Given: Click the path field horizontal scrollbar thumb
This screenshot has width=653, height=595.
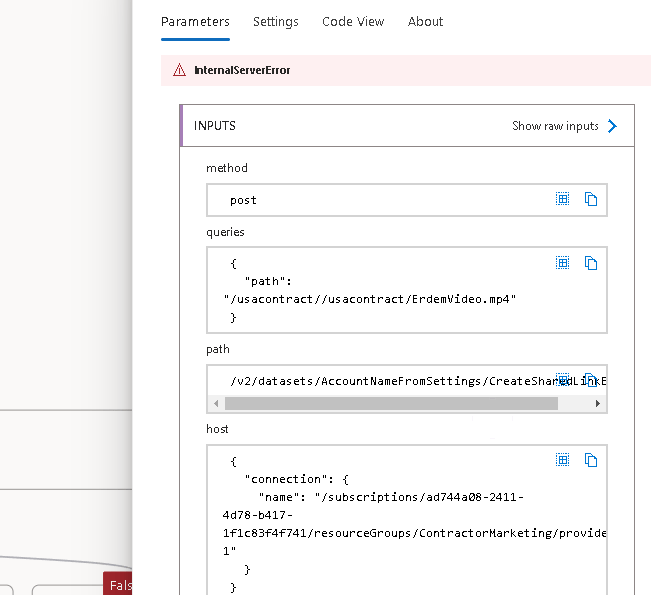Looking at the screenshot, I should tap(391, 403).
